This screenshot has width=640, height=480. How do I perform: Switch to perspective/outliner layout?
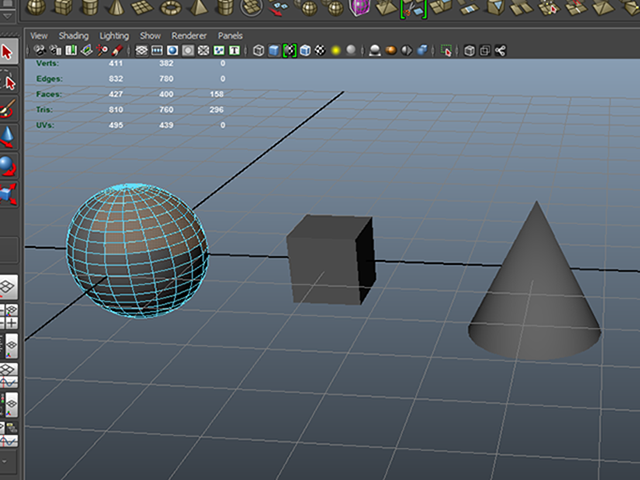click(x=10, y=346)
